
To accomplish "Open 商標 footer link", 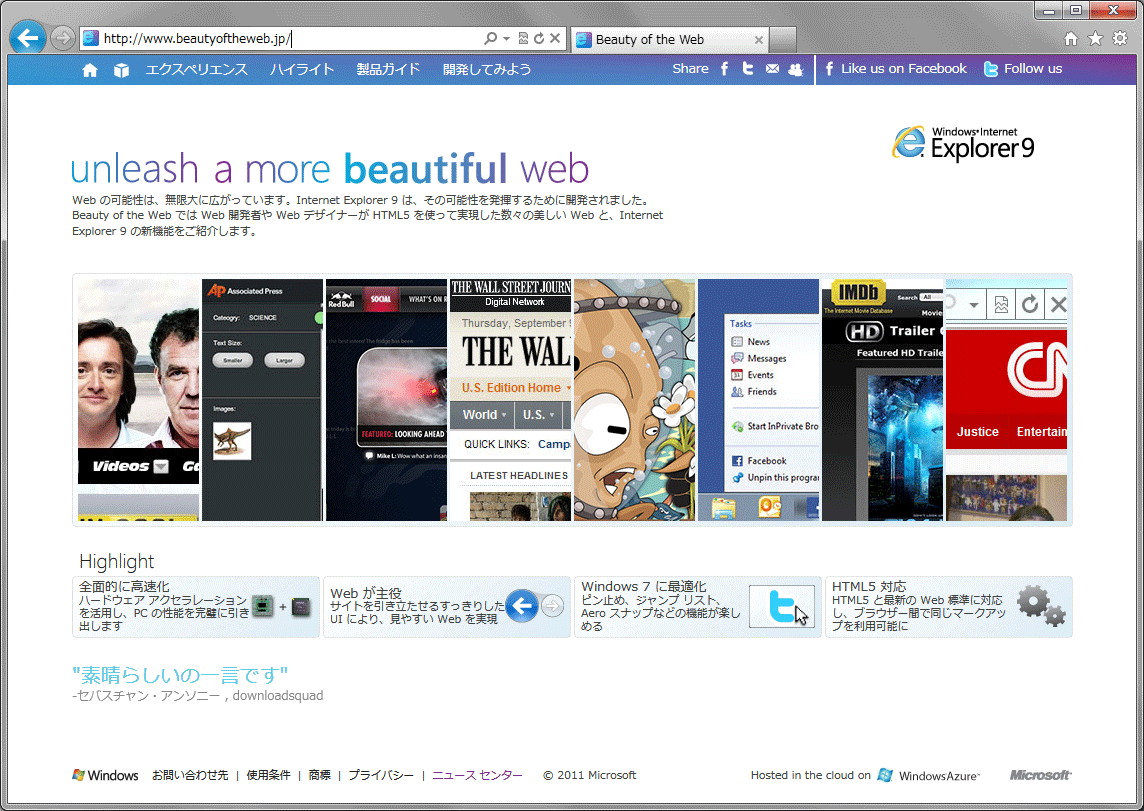I will 320,775.
